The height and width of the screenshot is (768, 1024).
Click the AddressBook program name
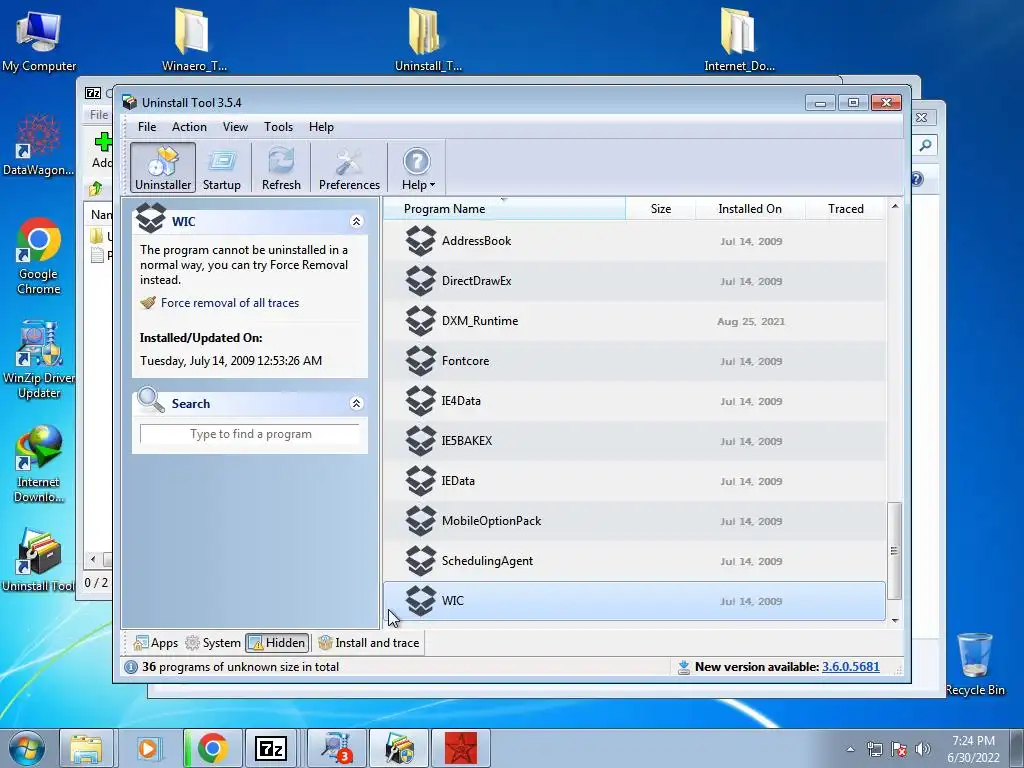477,241
